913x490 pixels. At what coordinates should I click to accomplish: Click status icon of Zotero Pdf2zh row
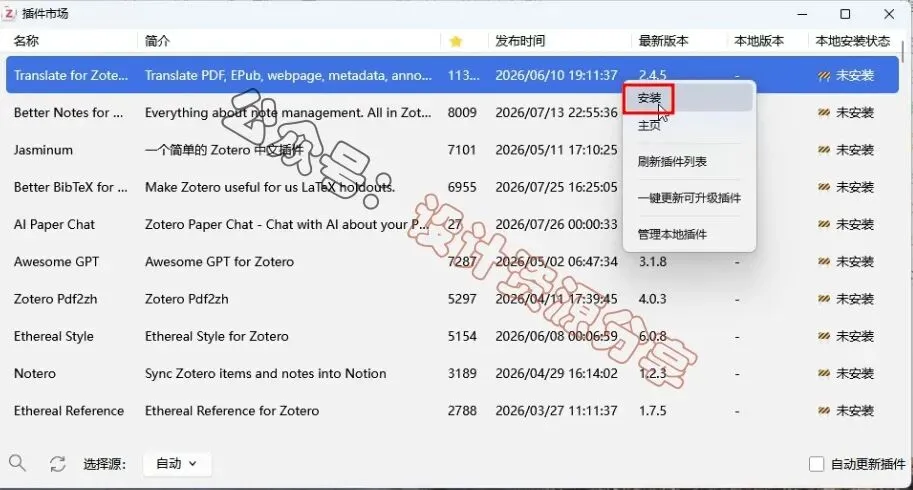coord(823,299)
